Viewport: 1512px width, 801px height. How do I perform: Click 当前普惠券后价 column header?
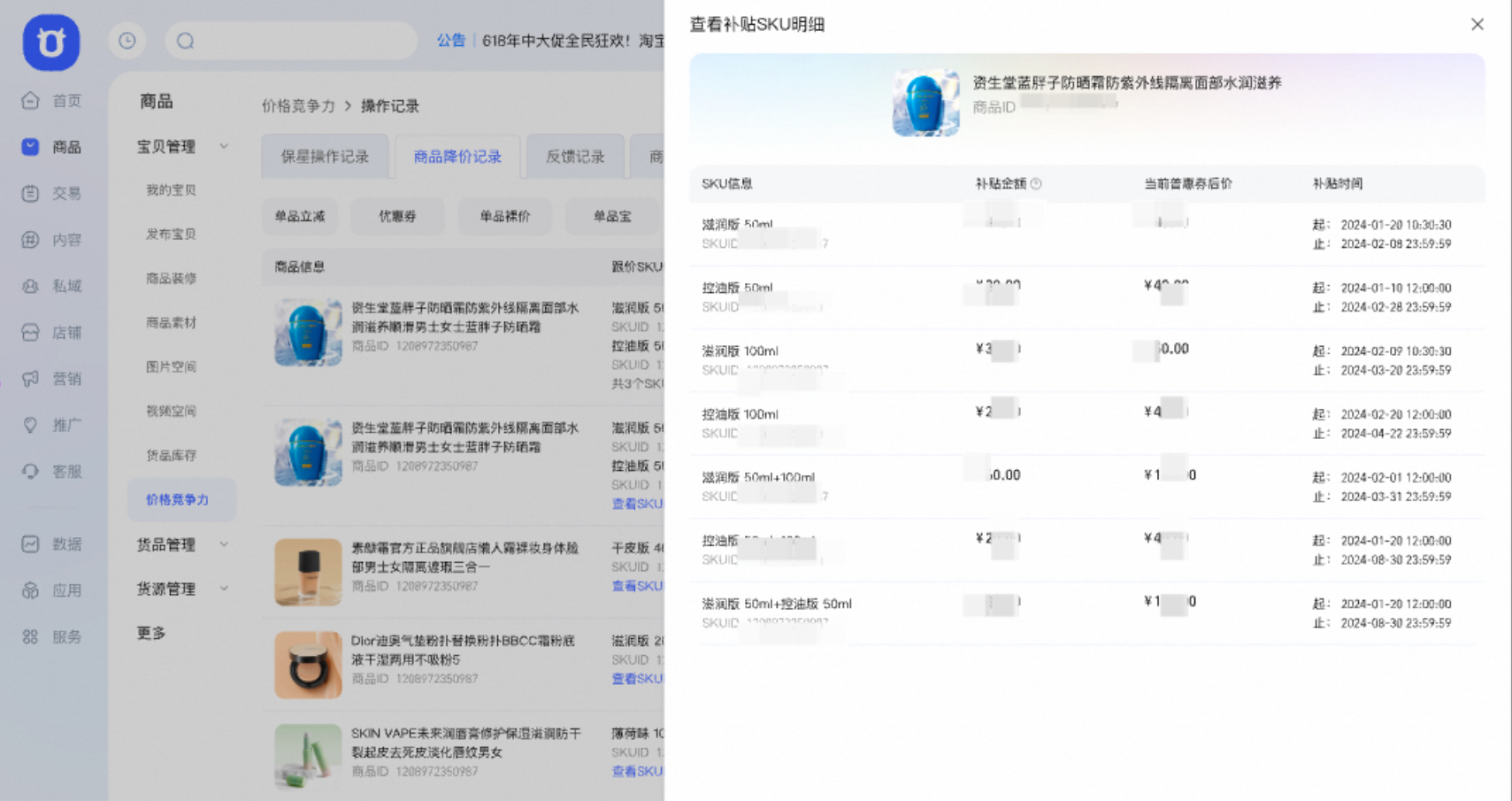[x=1188, y=183]
